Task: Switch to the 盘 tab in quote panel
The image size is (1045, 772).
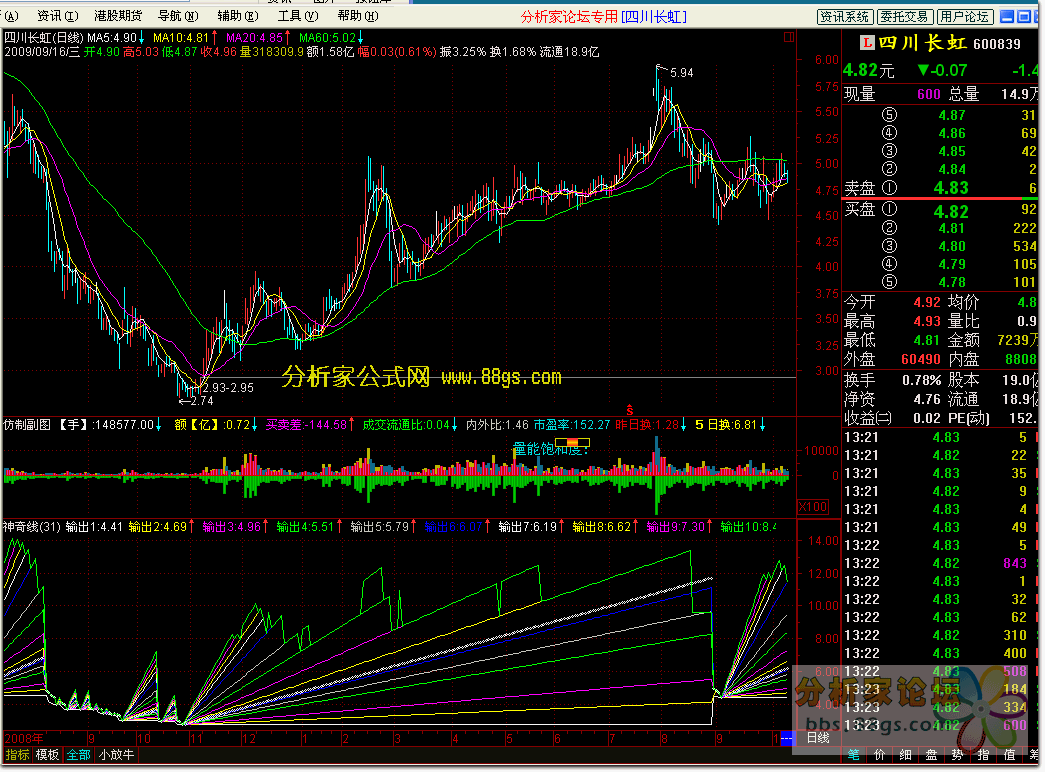Action: click(x=932, y=755)
